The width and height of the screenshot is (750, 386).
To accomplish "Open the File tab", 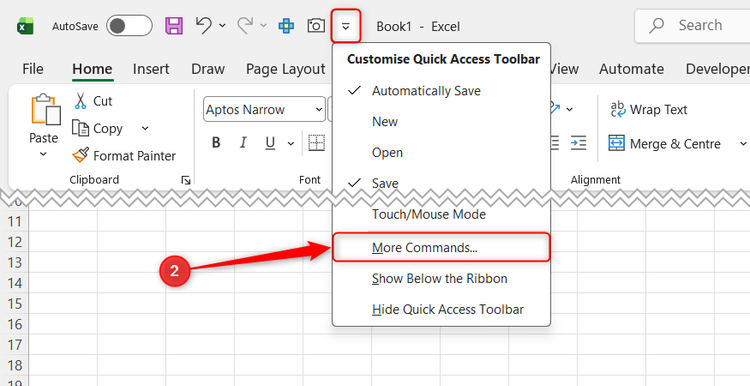I will (x=33, y=69).
